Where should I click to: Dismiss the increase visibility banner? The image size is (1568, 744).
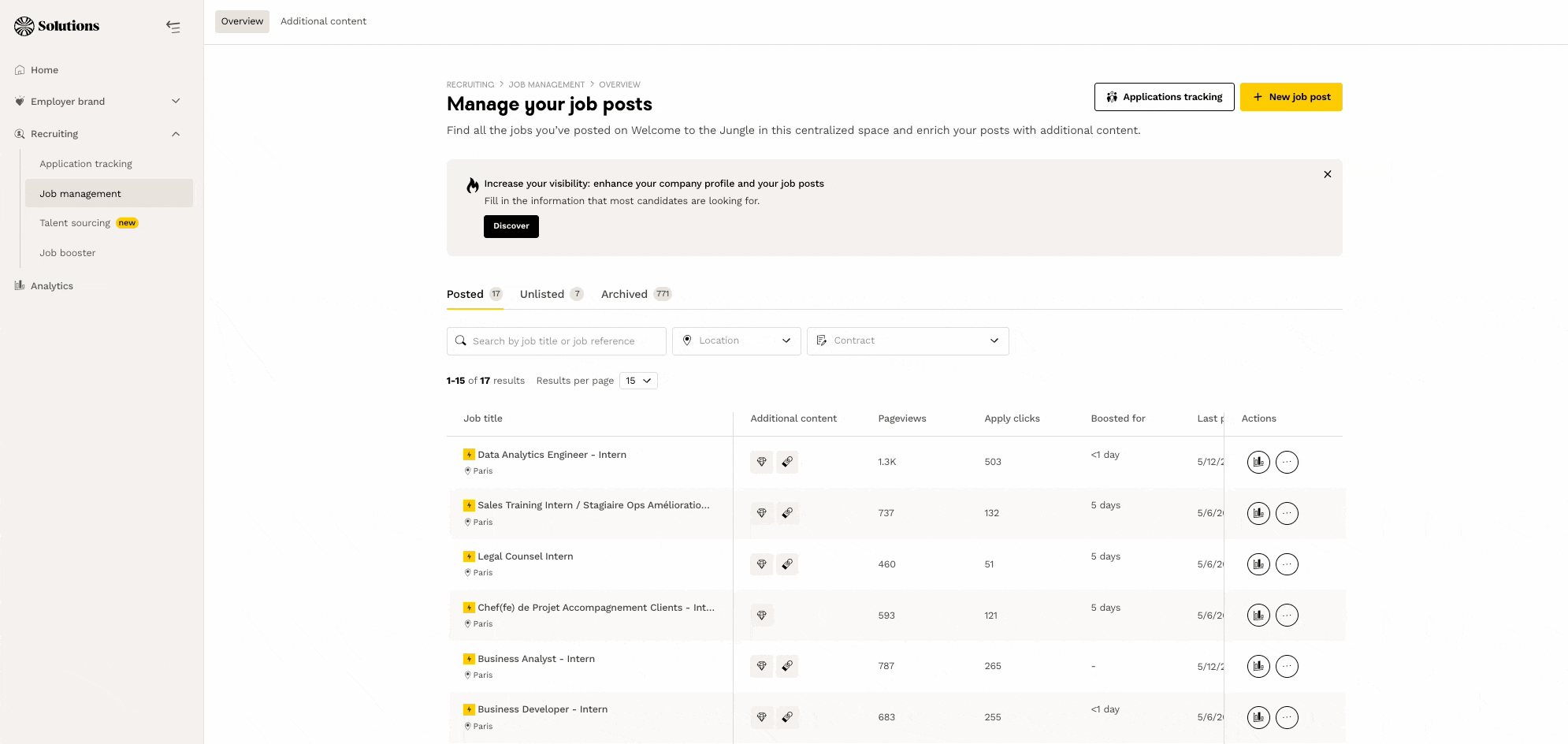[1328, 174]
